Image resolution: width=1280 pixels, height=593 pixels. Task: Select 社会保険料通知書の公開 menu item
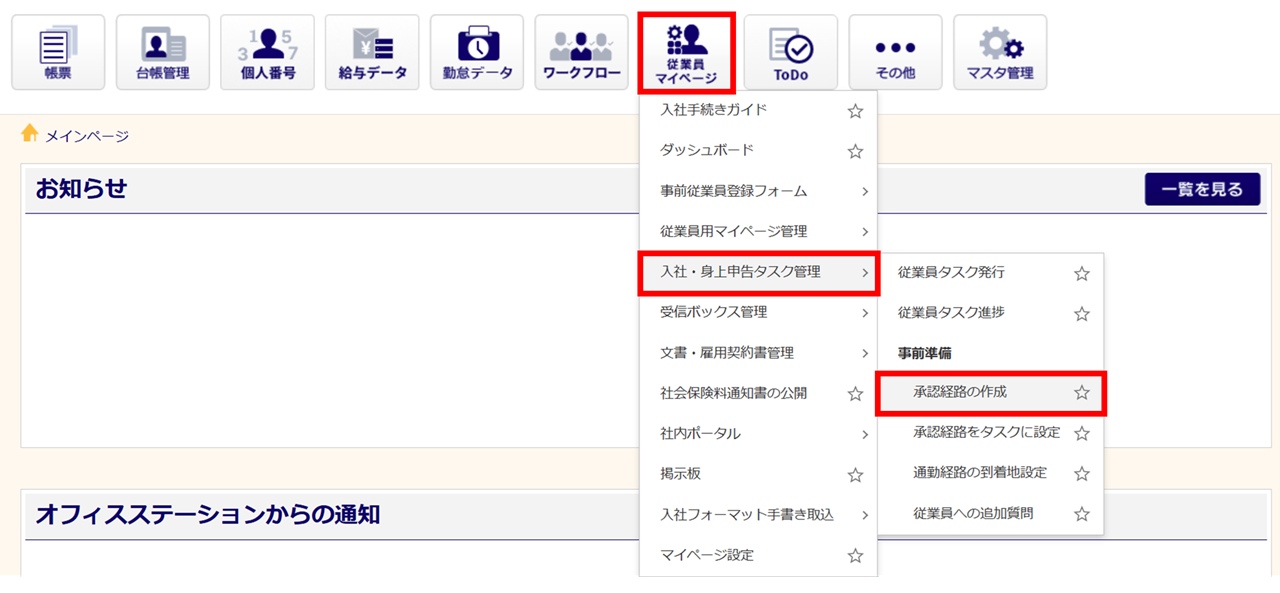[x=758, y=393]
